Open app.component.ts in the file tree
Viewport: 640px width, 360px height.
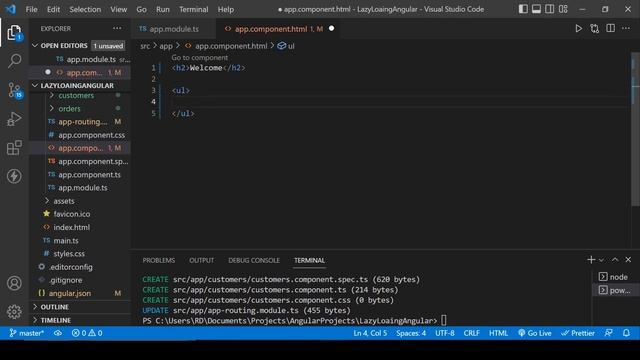[89, 175]
